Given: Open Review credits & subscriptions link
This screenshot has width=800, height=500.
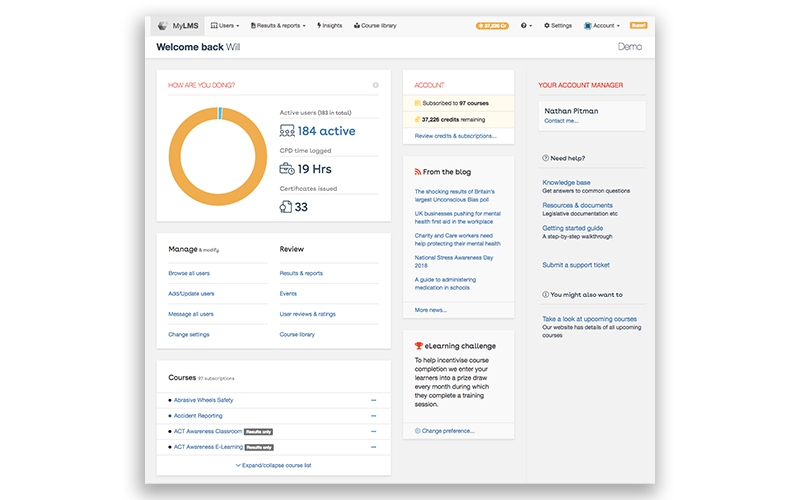Looking at the screenshot, I should click(455, 135).
